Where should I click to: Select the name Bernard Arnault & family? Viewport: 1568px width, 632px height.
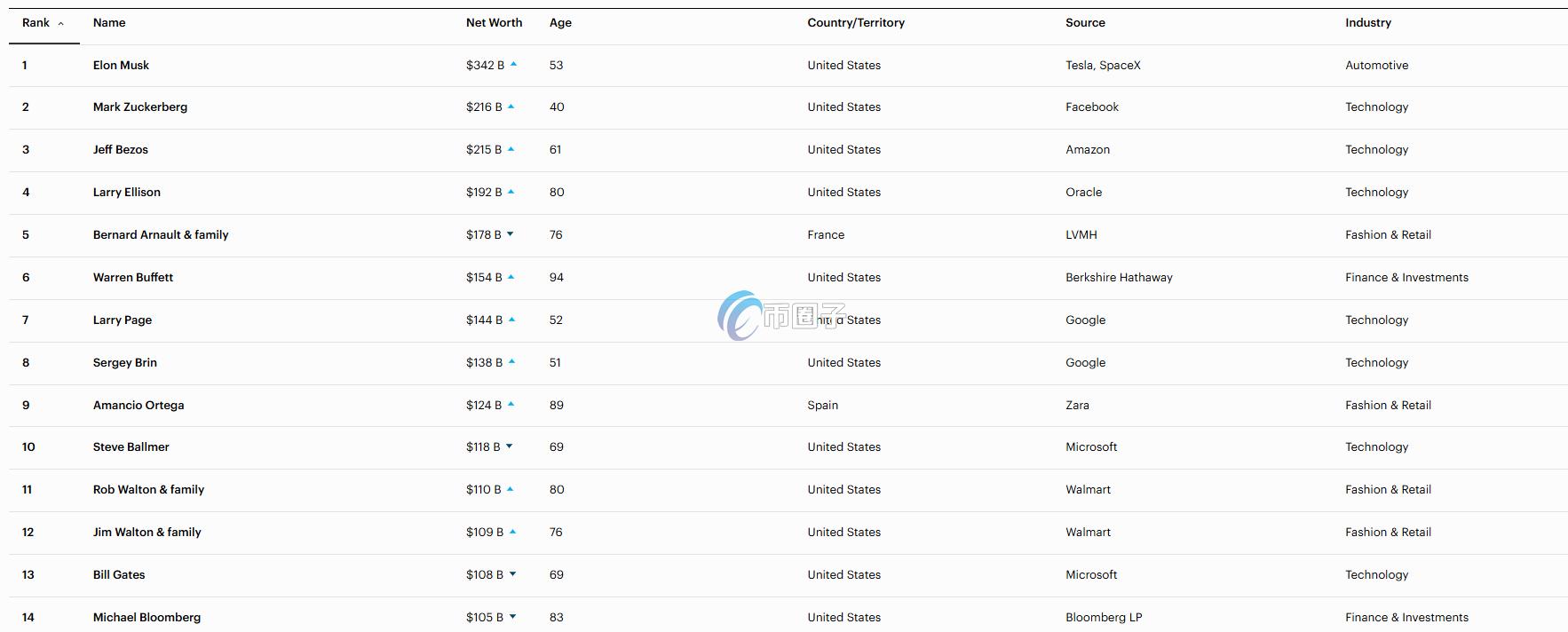[161, 235]
